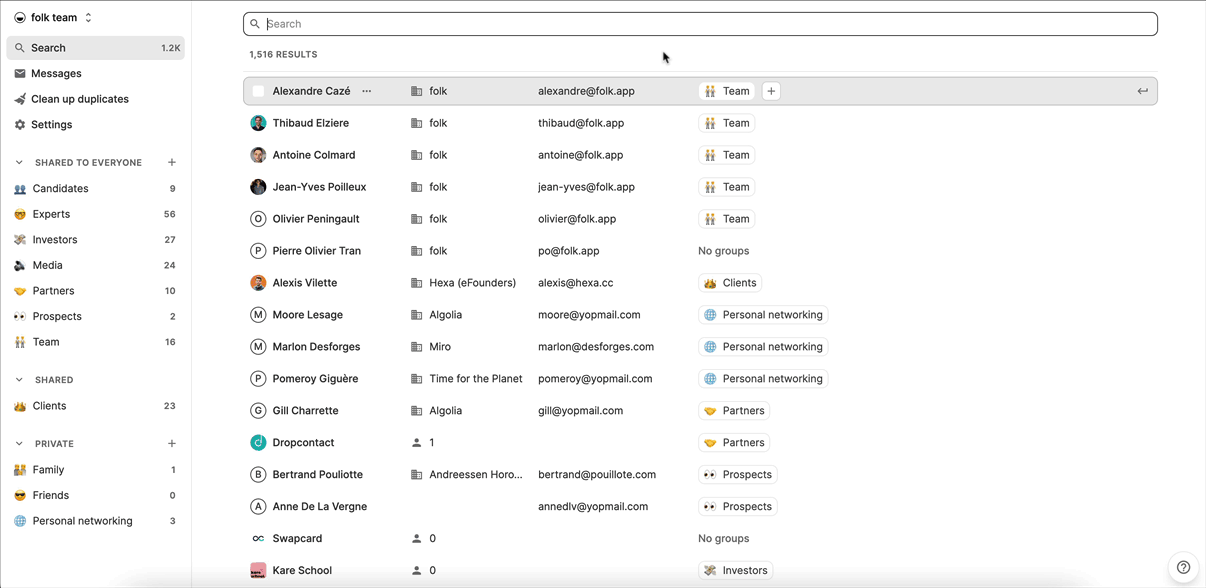
Task: Click the Prospects tag for Bertrand Pouliotte
Action: [x=738, y=475]
